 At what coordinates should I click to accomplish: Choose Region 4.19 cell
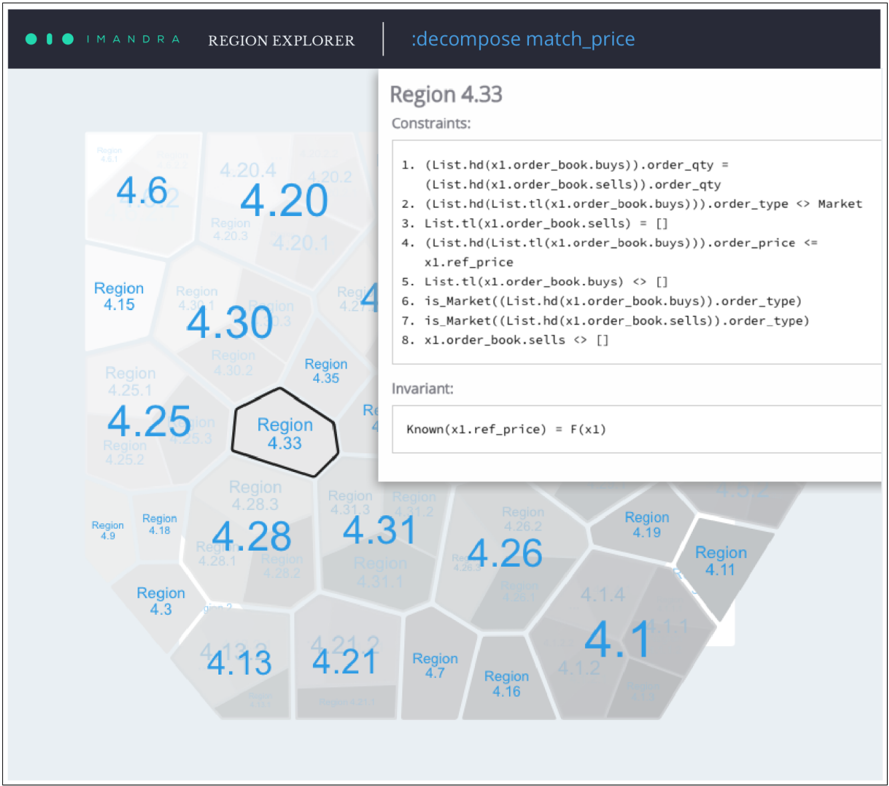coord(647,525)
